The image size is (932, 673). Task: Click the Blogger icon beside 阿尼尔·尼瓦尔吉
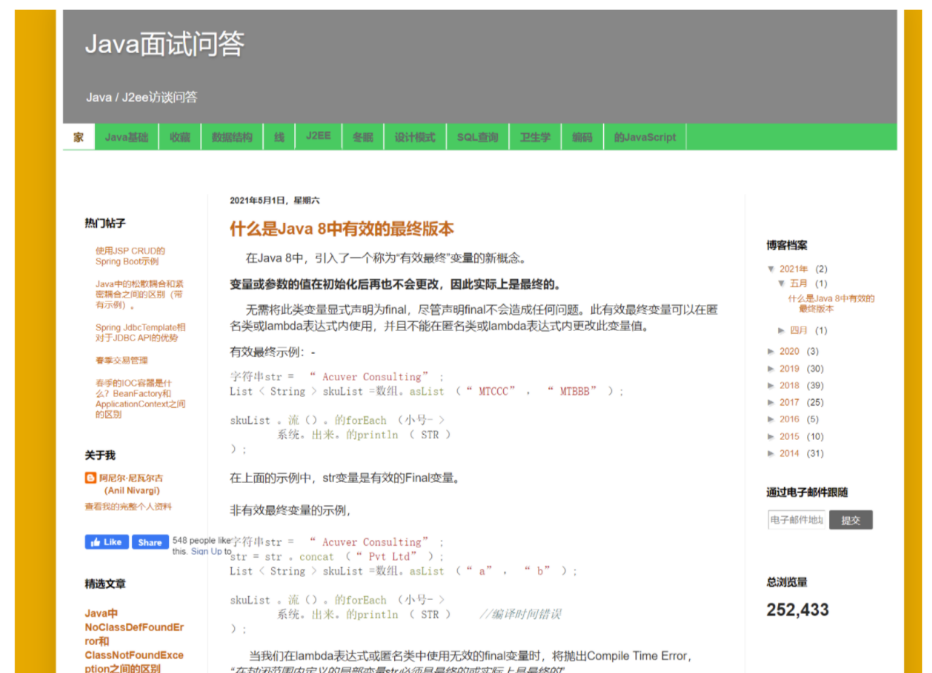pos(90,477)
